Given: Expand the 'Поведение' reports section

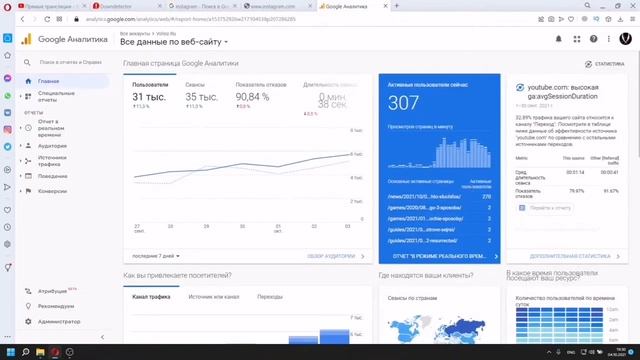Looking at the screenshot, I should 52,176.
